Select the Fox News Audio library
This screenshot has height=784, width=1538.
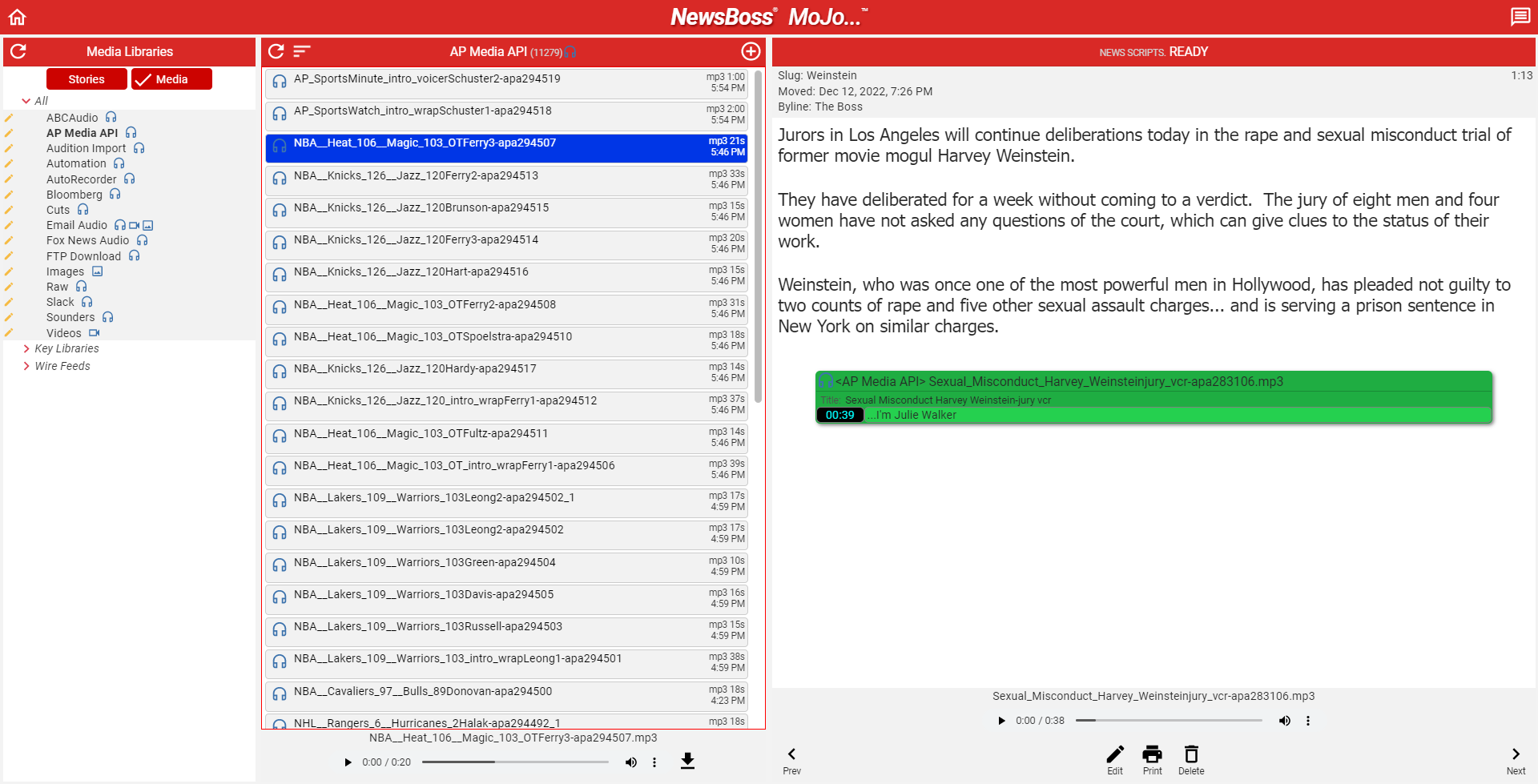(87, 240)
